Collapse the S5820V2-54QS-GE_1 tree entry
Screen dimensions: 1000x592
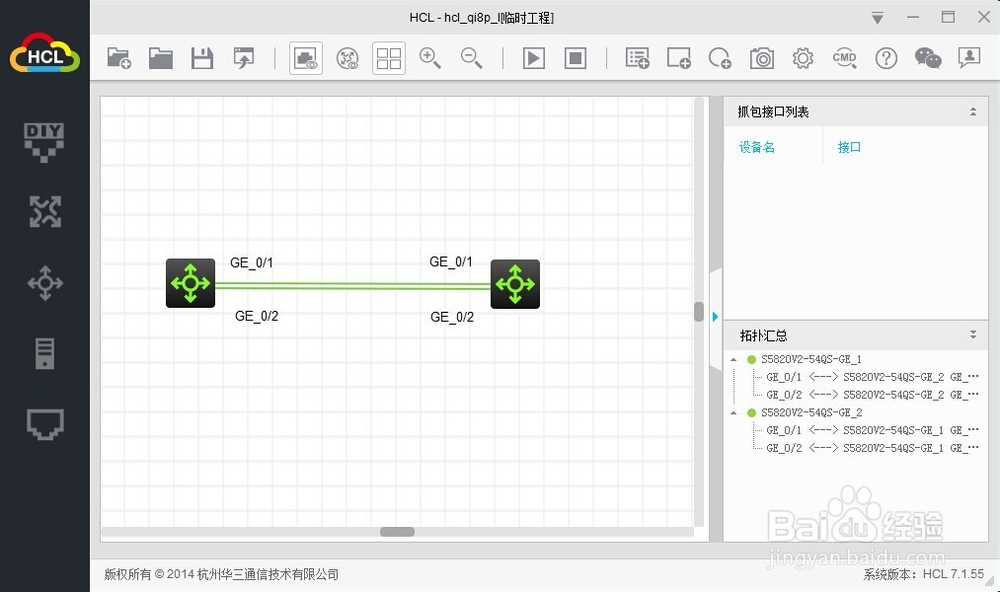(x=733, y=358)
